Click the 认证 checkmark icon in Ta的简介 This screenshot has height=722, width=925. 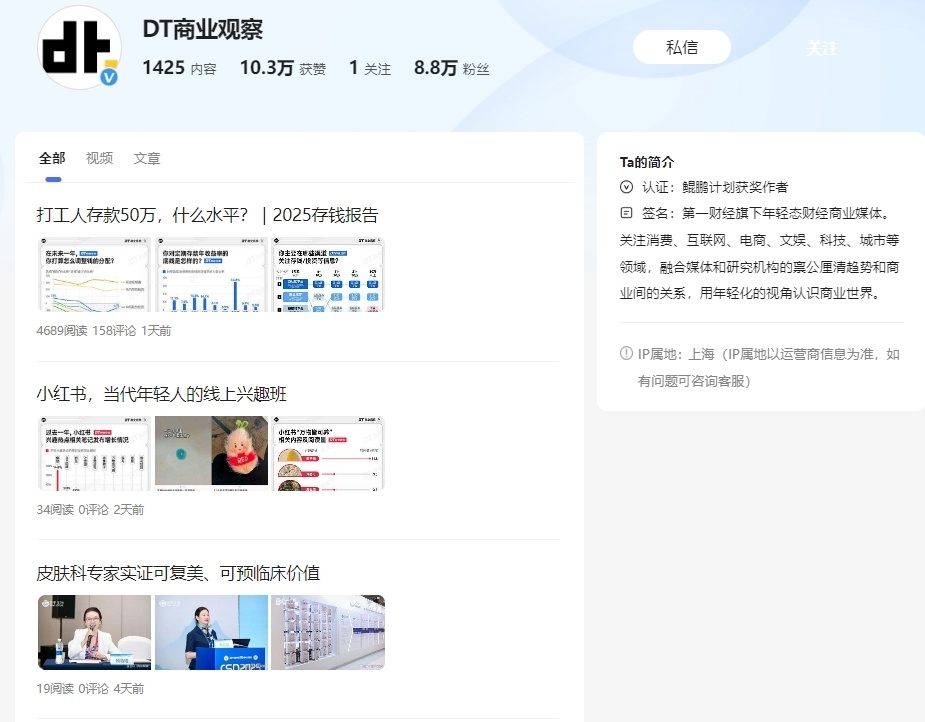[625, 185]
